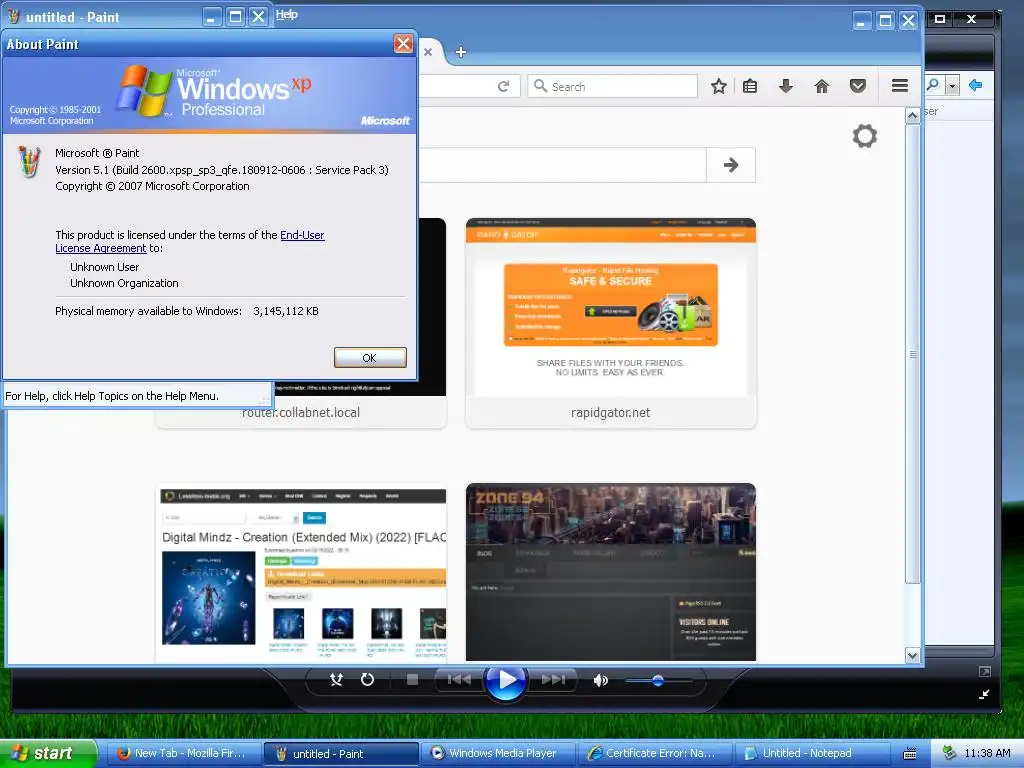
Task: Skip to previous track in Media Player
Action: (x=459, y=680)
